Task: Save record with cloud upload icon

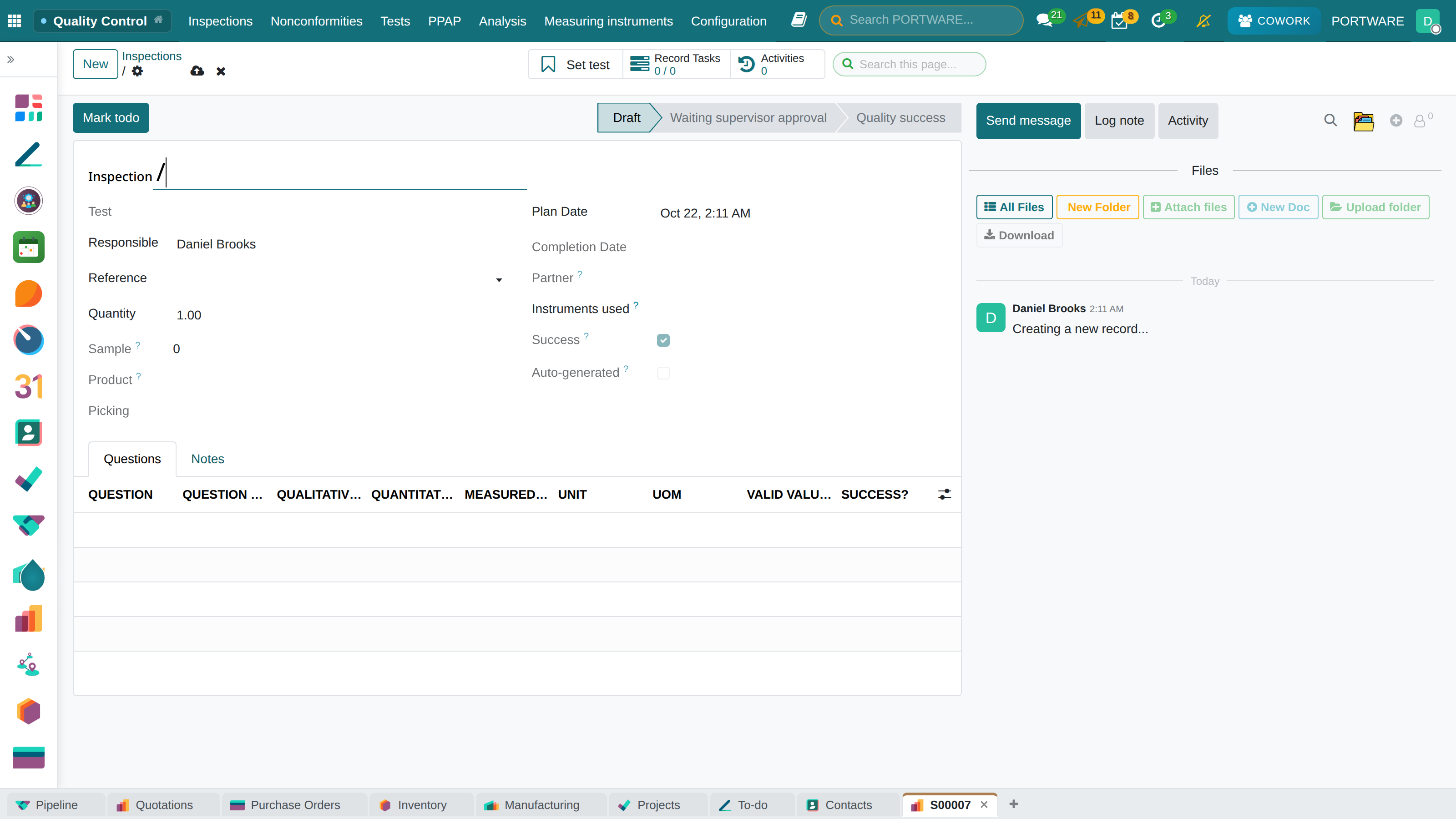Action: 197,71
